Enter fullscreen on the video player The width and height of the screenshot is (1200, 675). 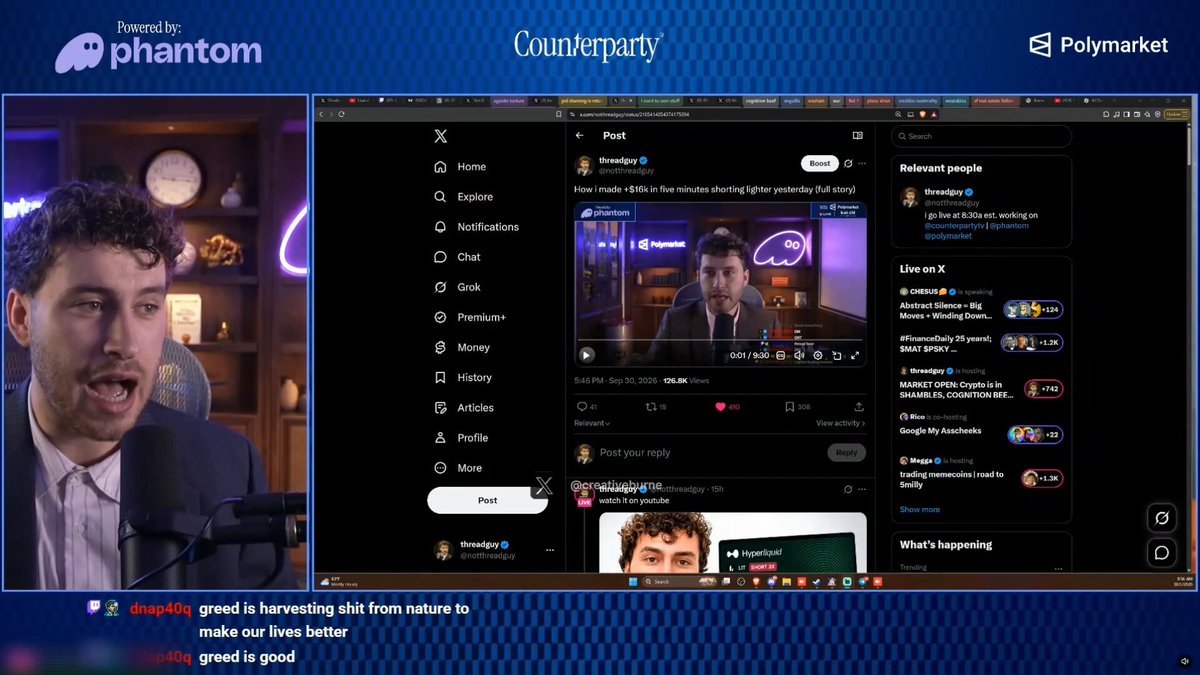pyautogui.click(x=855, y=355)
